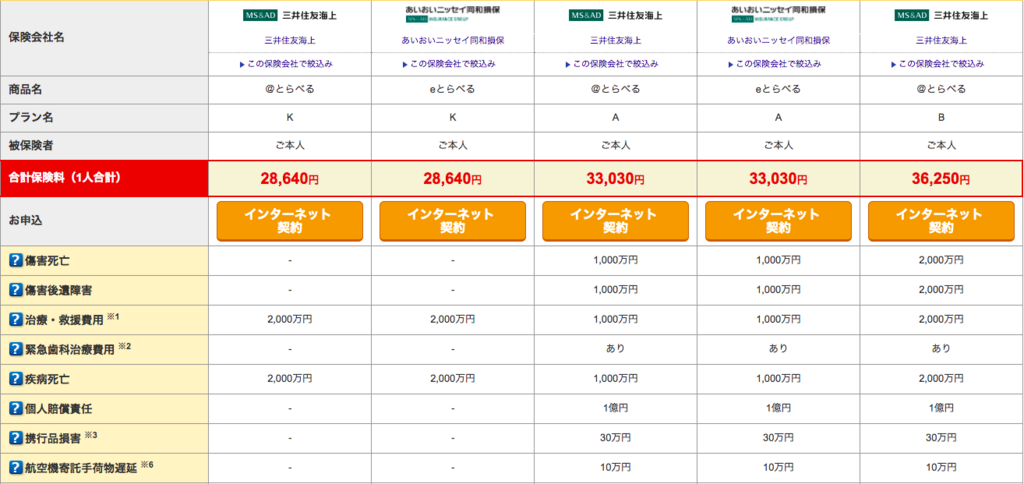Select the plan name cell B
Image resolution: width=1024 pixels, height=484 pixels.
click(942, 118)
